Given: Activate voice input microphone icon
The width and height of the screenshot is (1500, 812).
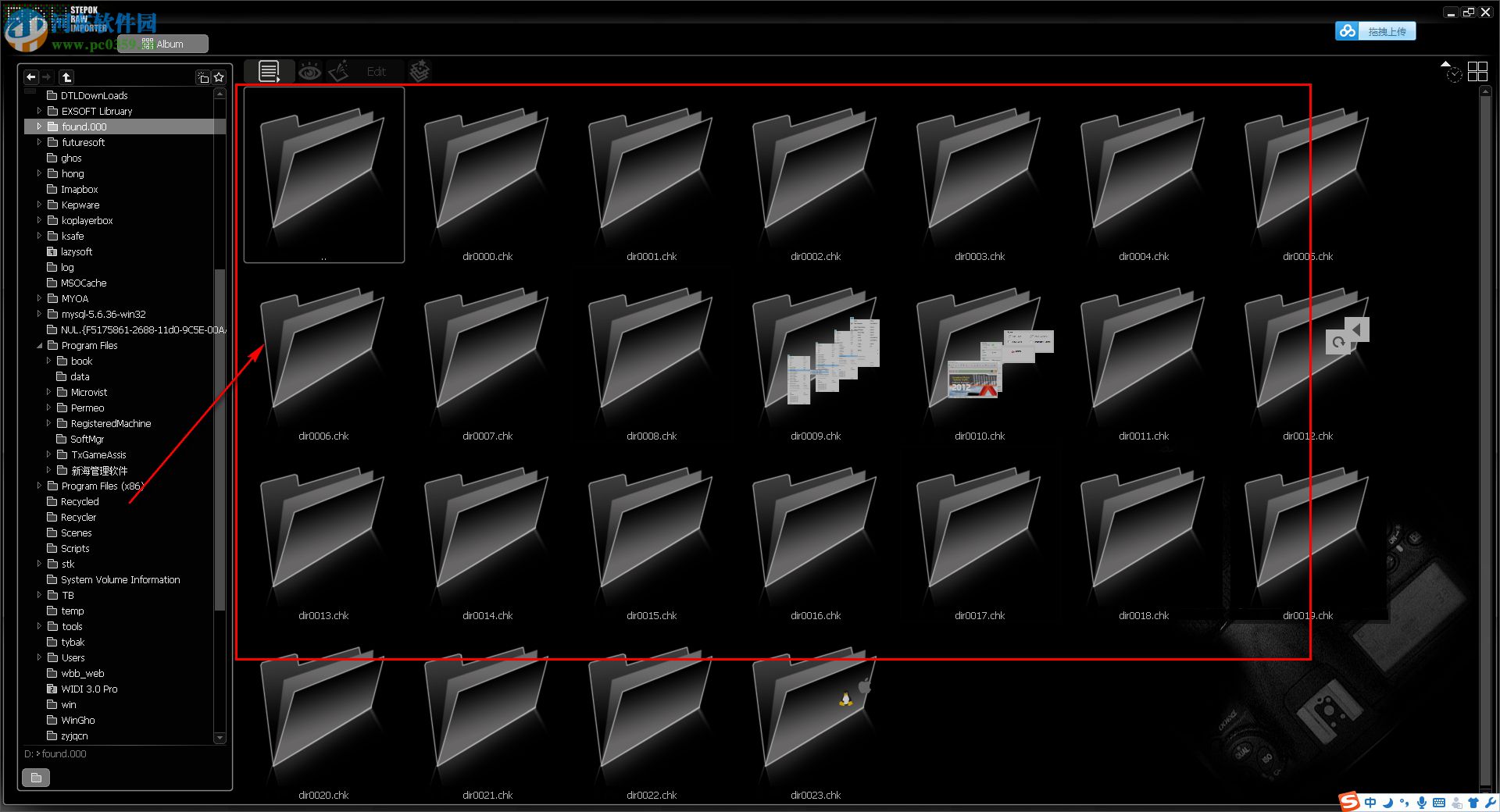Looking at the screenshot, I should [1422, 803].
